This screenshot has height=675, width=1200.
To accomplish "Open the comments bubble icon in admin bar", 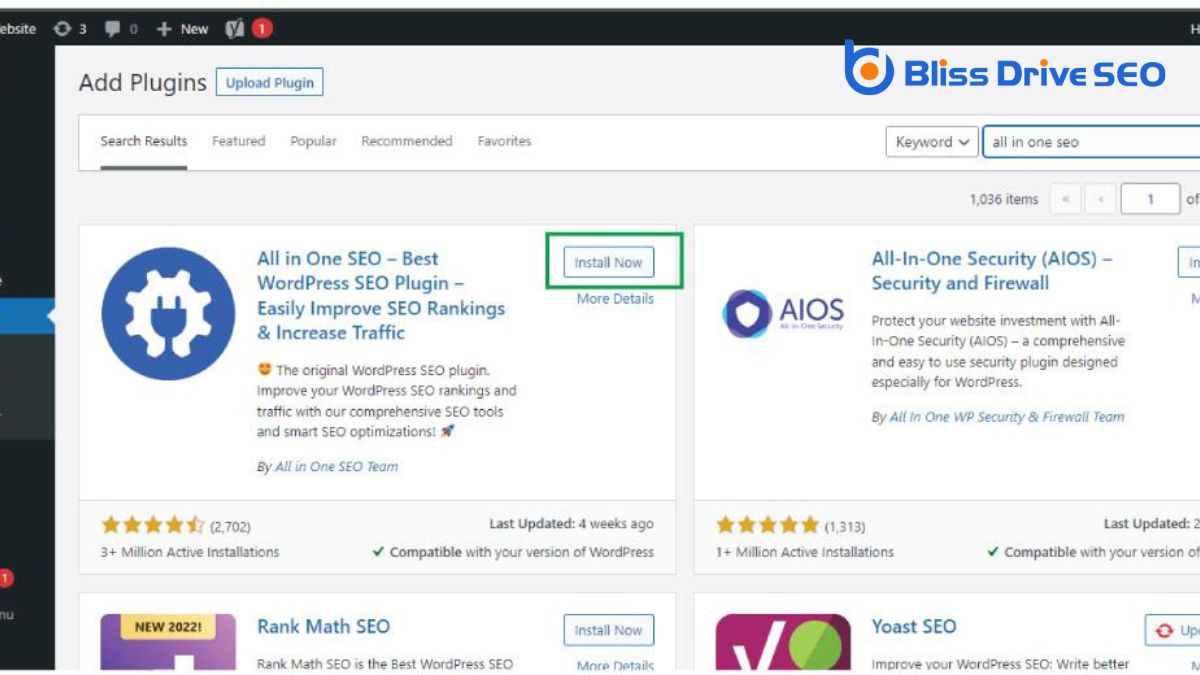I will (121, 29).
